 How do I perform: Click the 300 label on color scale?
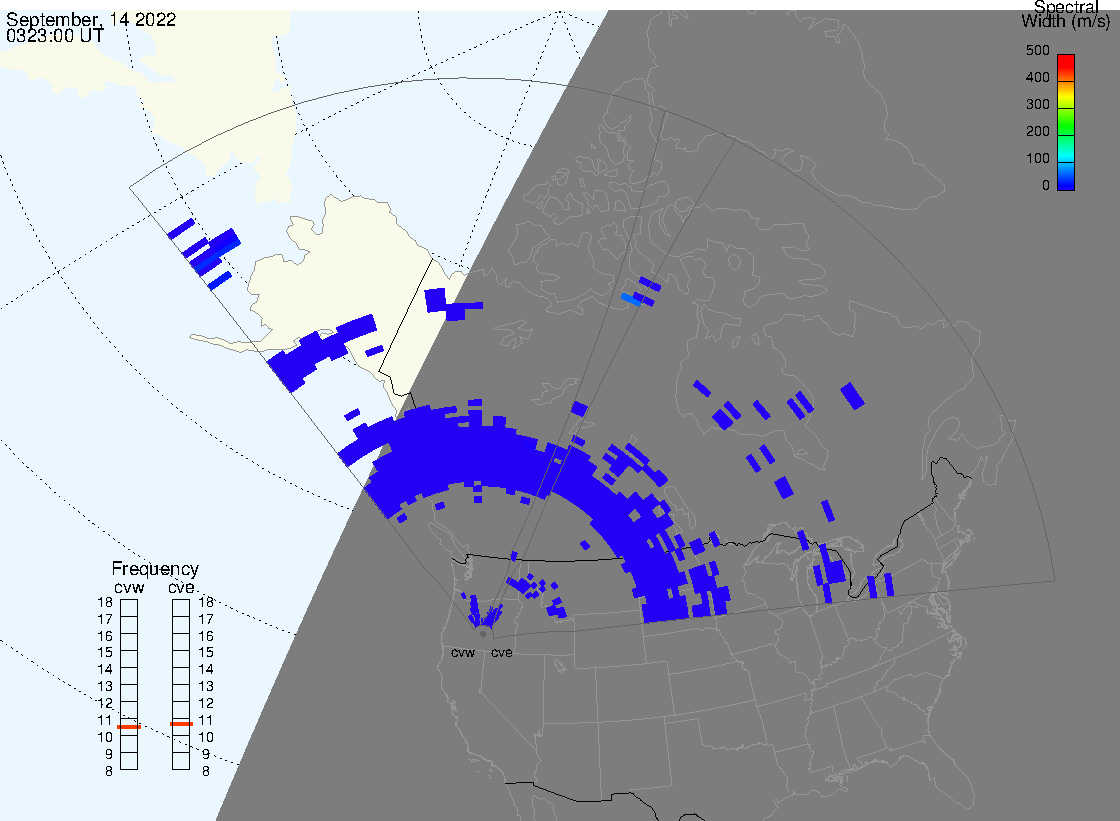pyautogui.click(x=1037, y=104)
